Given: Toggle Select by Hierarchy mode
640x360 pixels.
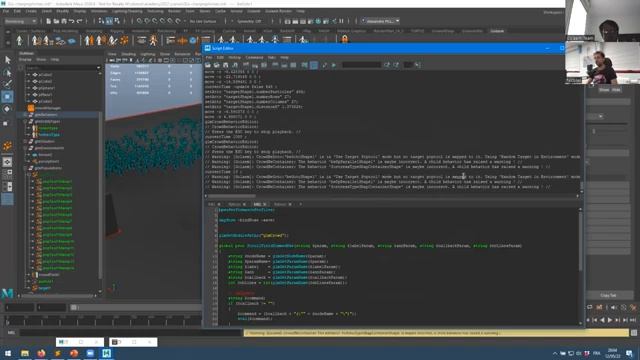Looking at the screenshot, I should coord(102,21).
